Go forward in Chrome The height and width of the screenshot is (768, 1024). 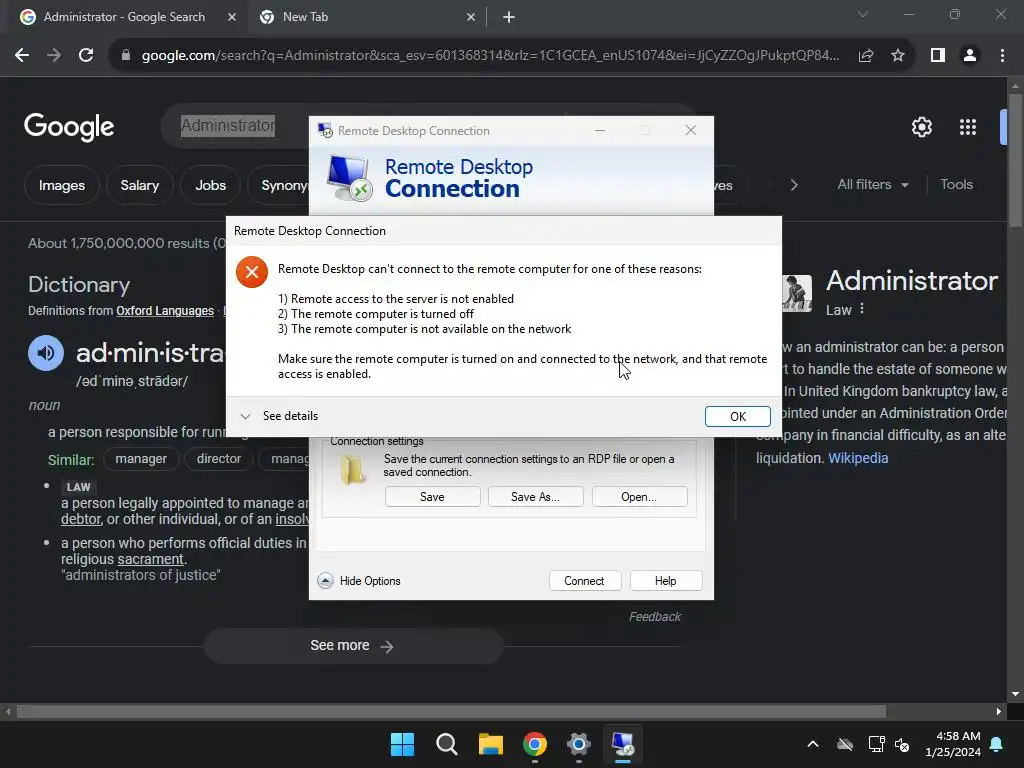(x=54, y=56)
